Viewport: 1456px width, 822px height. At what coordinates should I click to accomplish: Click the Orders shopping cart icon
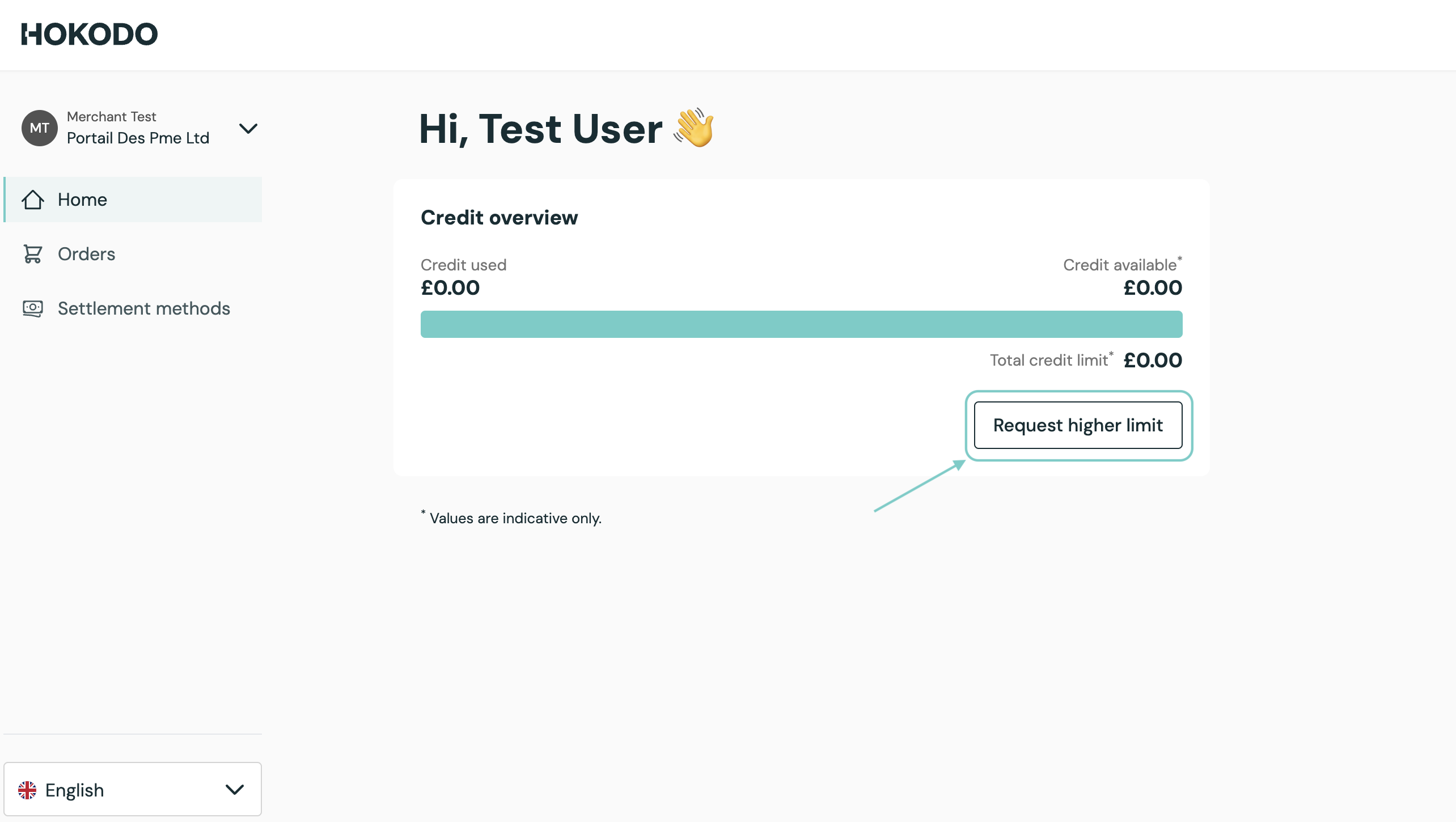(33, 254)
